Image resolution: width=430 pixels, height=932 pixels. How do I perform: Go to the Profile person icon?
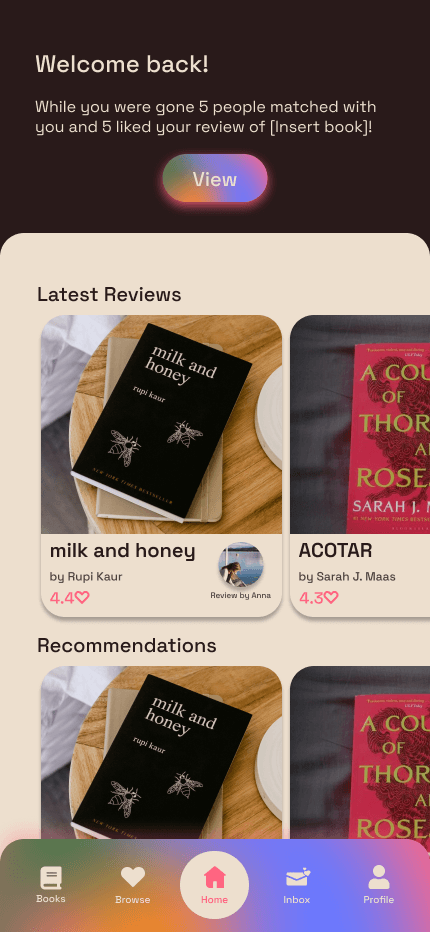(379, 877)
